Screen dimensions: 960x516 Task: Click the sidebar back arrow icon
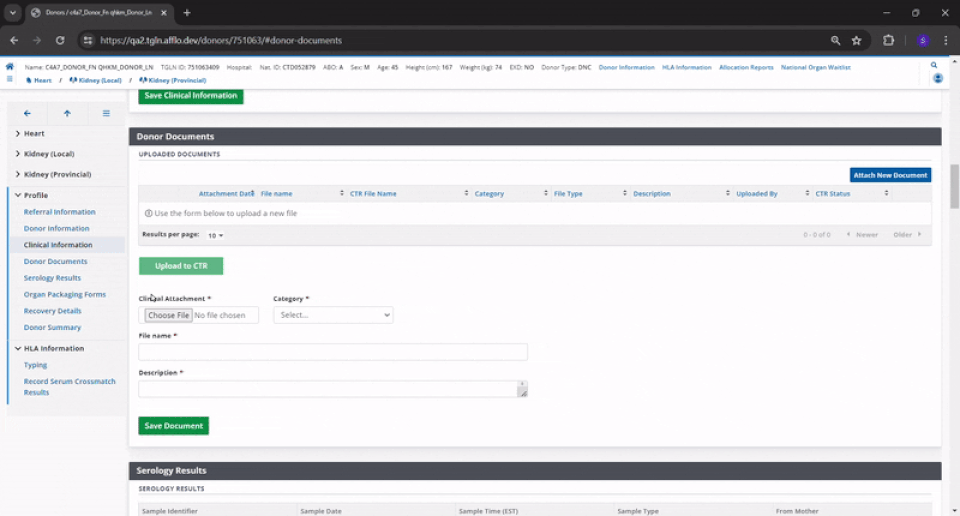coord(27,113)
